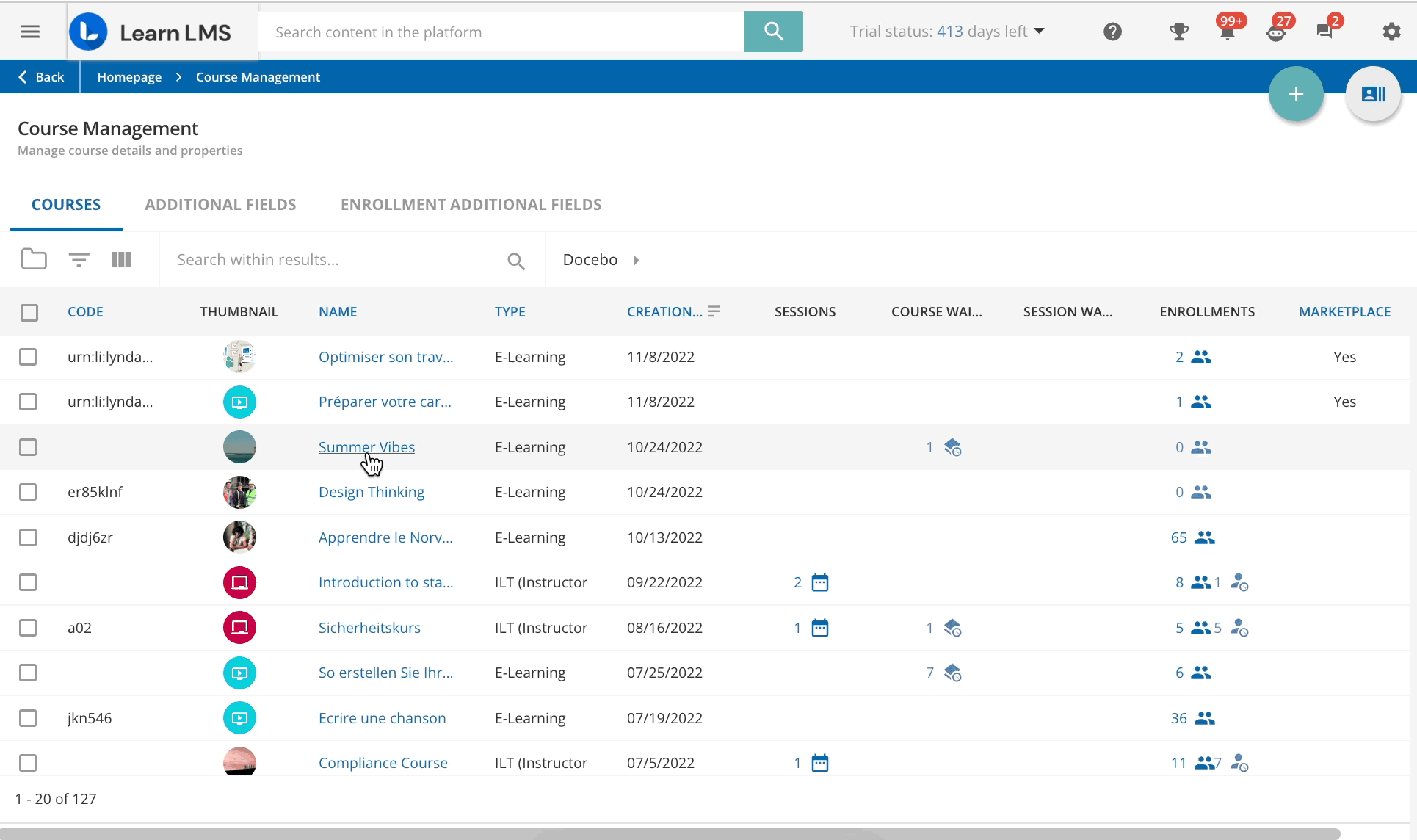This screenshot has width=1417, height=840.
Task: Click the help question mark icon
Action: tap(1112, 32)
